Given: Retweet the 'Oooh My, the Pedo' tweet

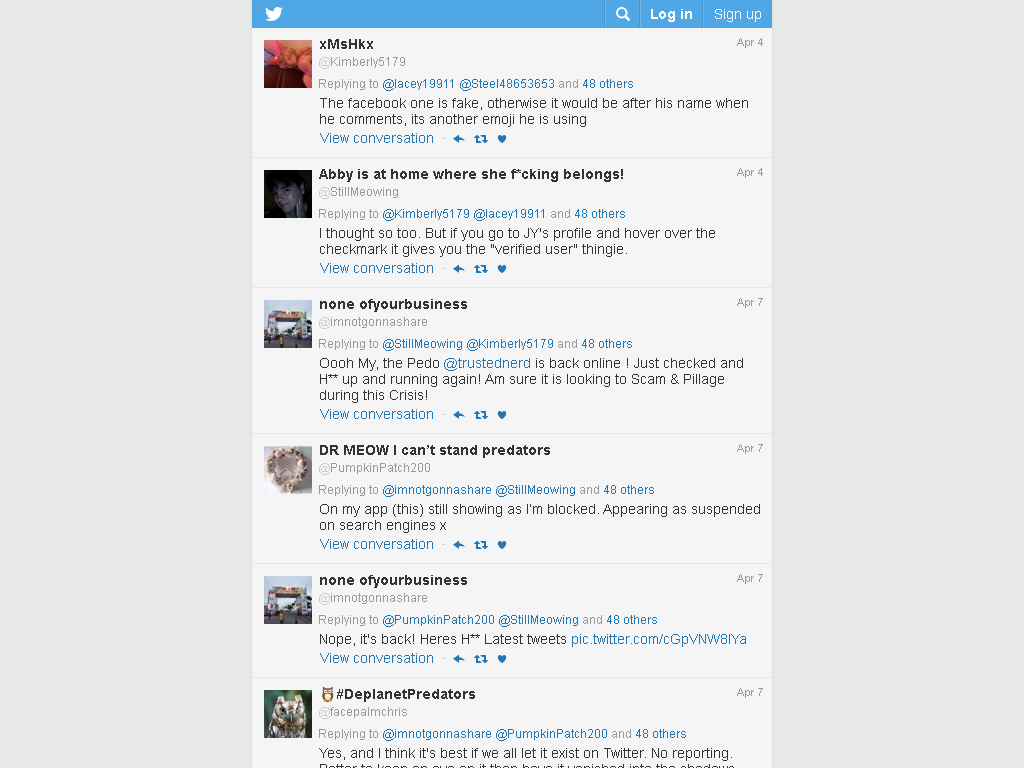Looking at the screenshot, I should tap(481, 415).
